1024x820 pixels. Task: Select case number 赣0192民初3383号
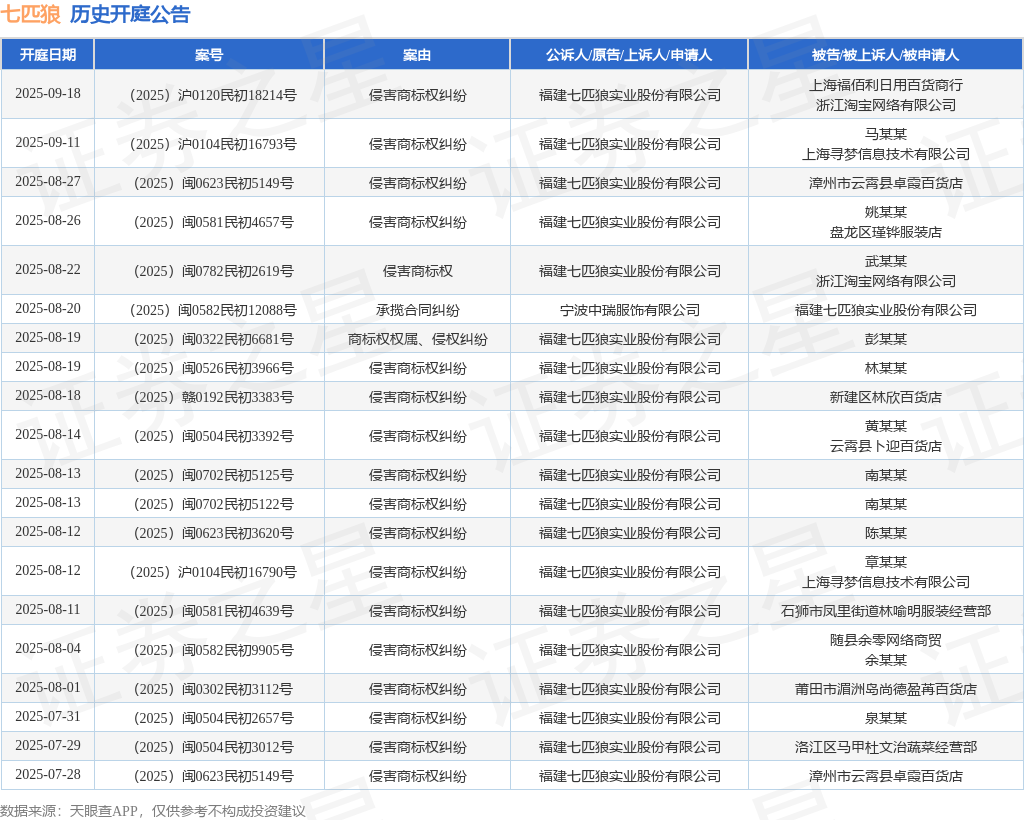pyautogui.click(x=213, y=398)
